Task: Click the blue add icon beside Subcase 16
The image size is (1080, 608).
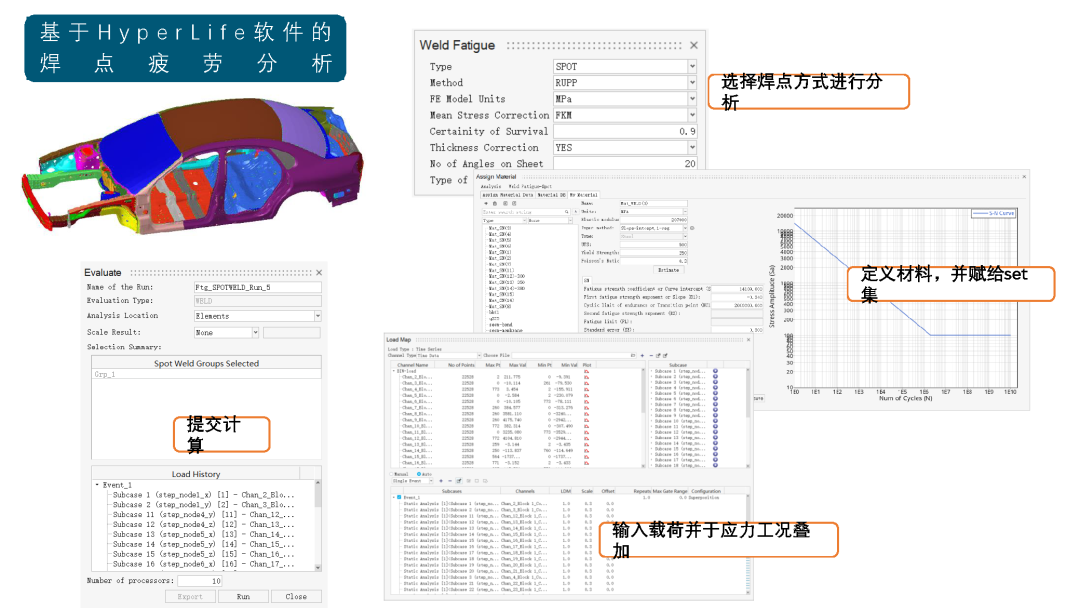Action: pyautogui.click(x=715, y=454)
